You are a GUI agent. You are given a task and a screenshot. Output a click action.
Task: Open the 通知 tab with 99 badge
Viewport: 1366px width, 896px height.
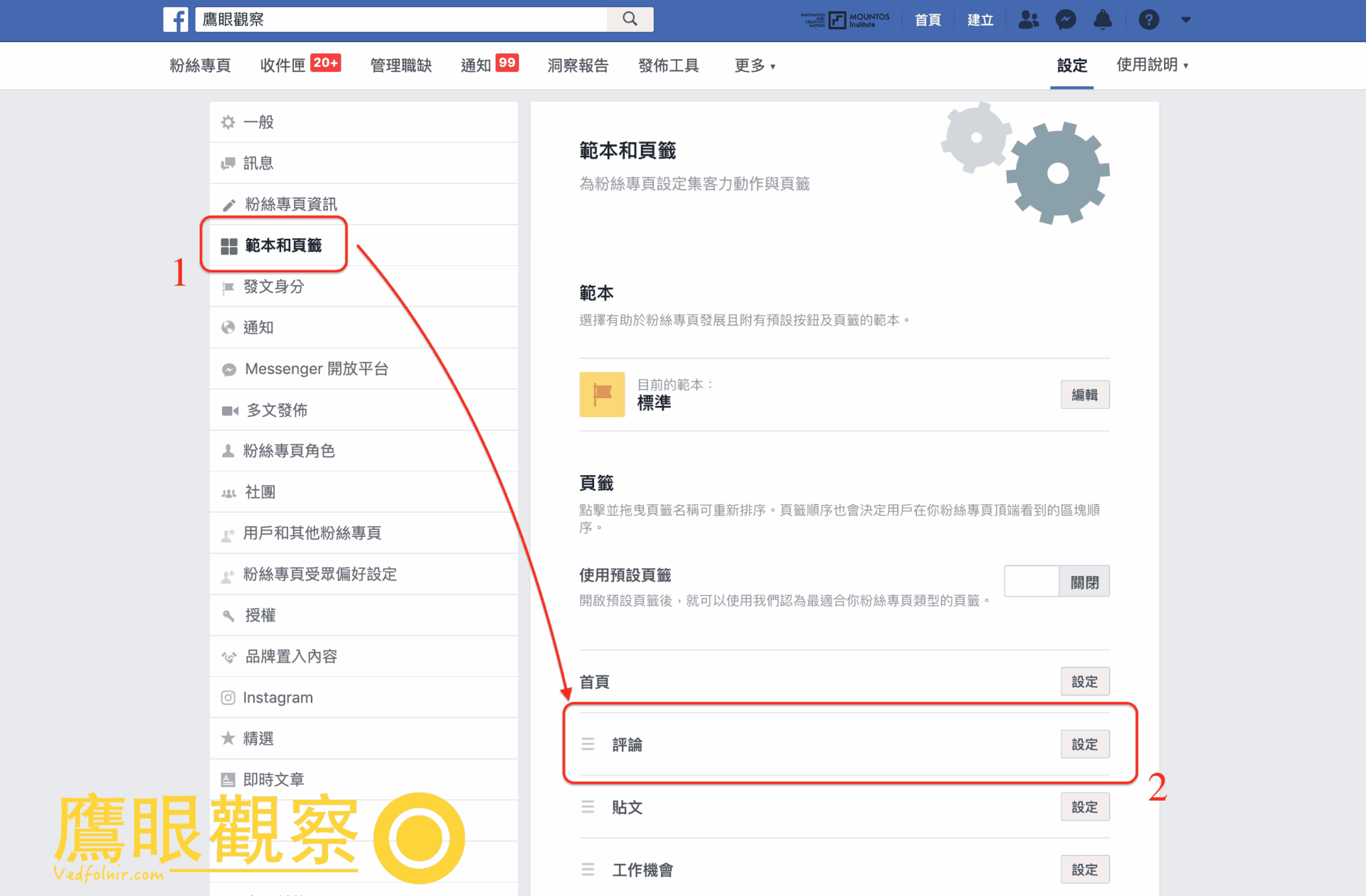489,65
